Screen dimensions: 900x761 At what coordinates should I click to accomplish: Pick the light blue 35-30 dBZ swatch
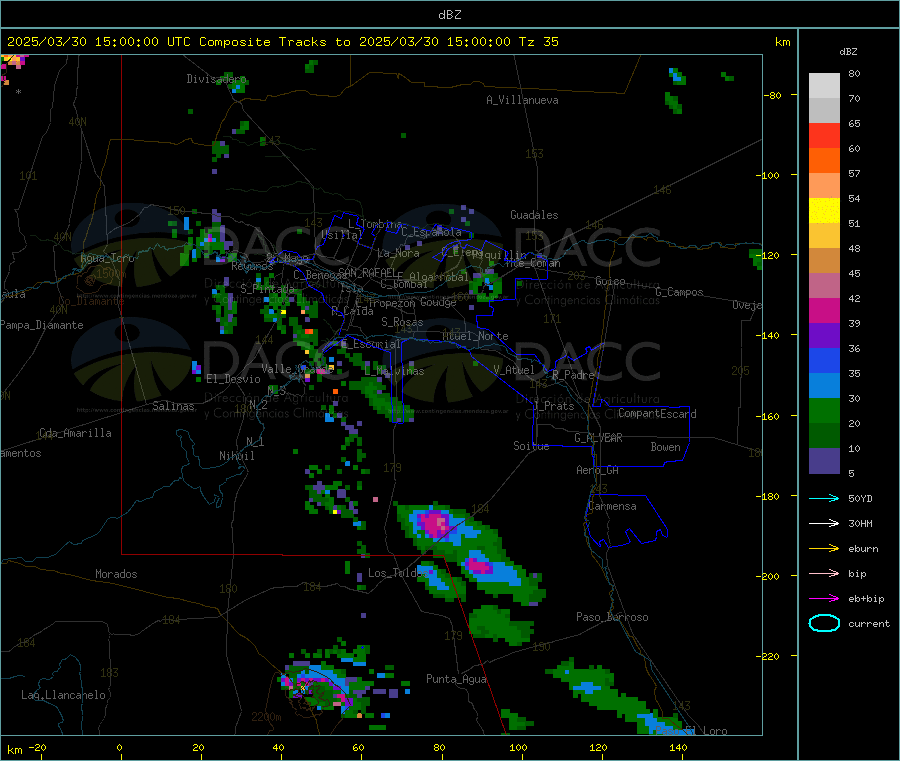click(824, 386)
